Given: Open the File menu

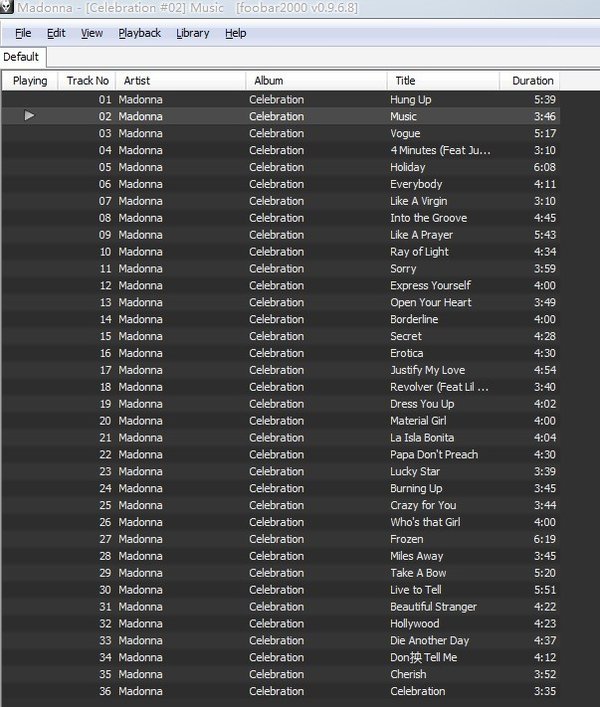Looking at the screenshot, I should 23,33.
